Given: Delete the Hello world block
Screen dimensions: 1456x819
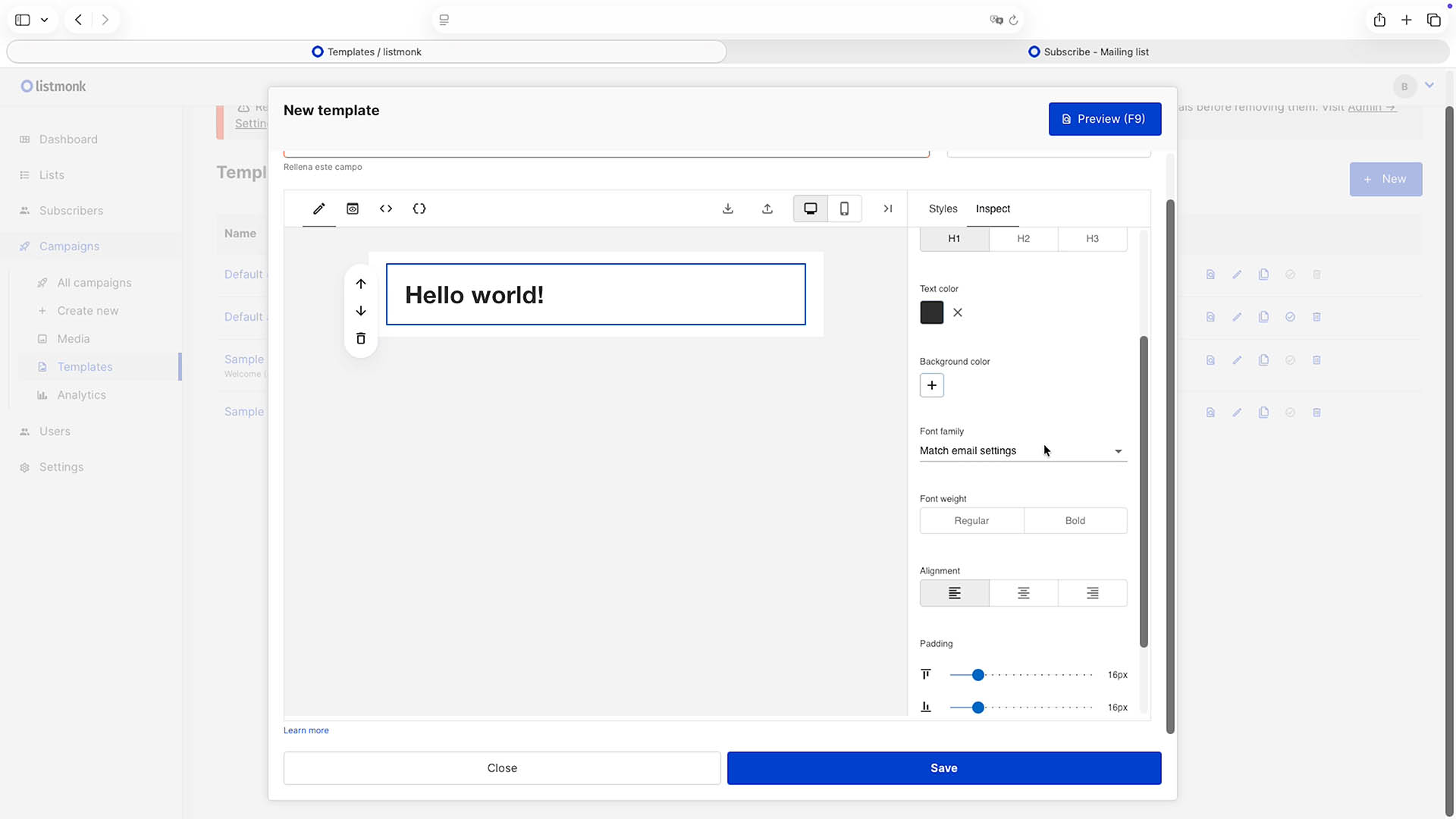Looking at the screenshot, I should coord(360,338).
